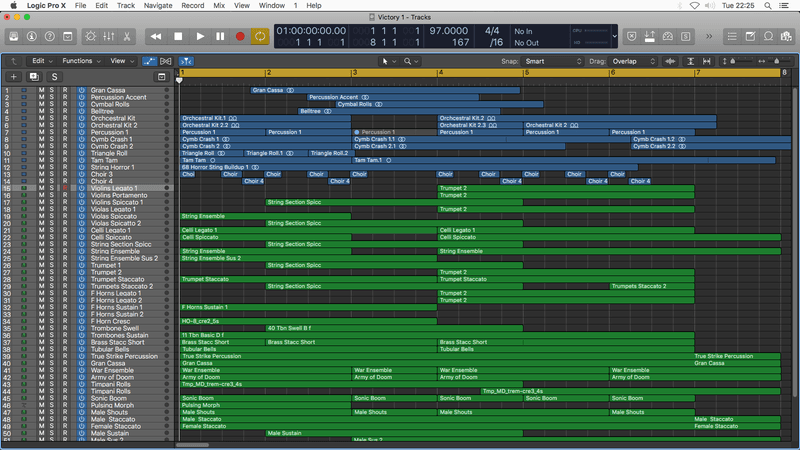Solo the Cymbal Rolls track

pos(52,104)
